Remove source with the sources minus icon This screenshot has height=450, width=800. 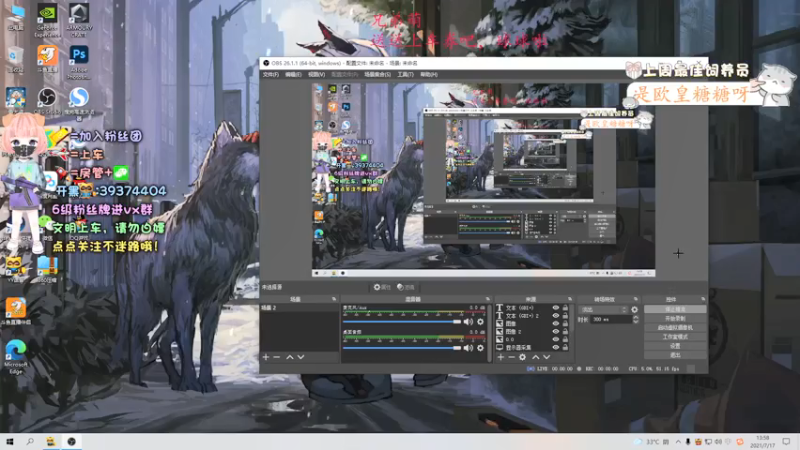[511, 357]
